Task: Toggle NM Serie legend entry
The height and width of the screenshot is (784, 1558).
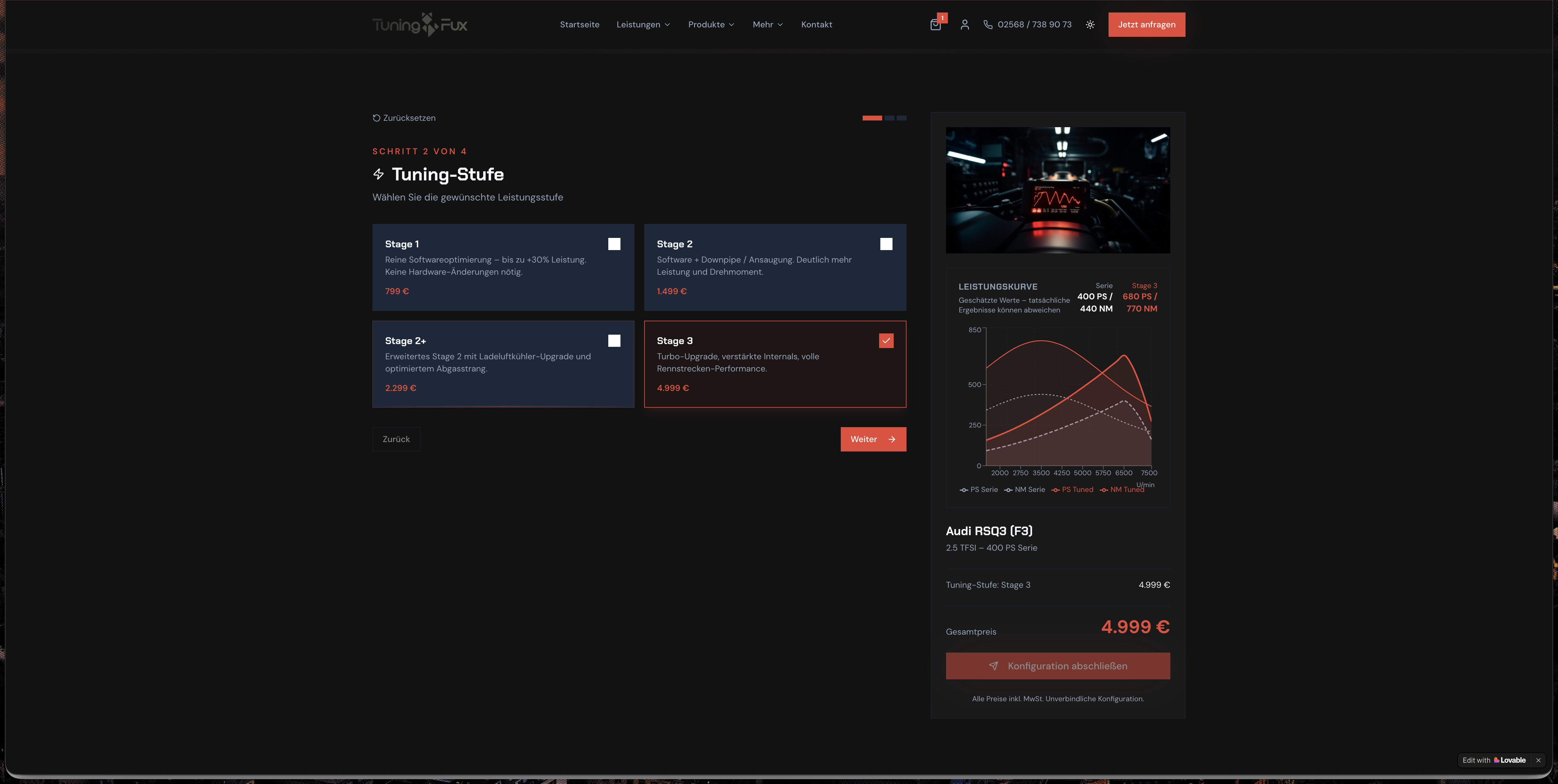Action: 1025,490
